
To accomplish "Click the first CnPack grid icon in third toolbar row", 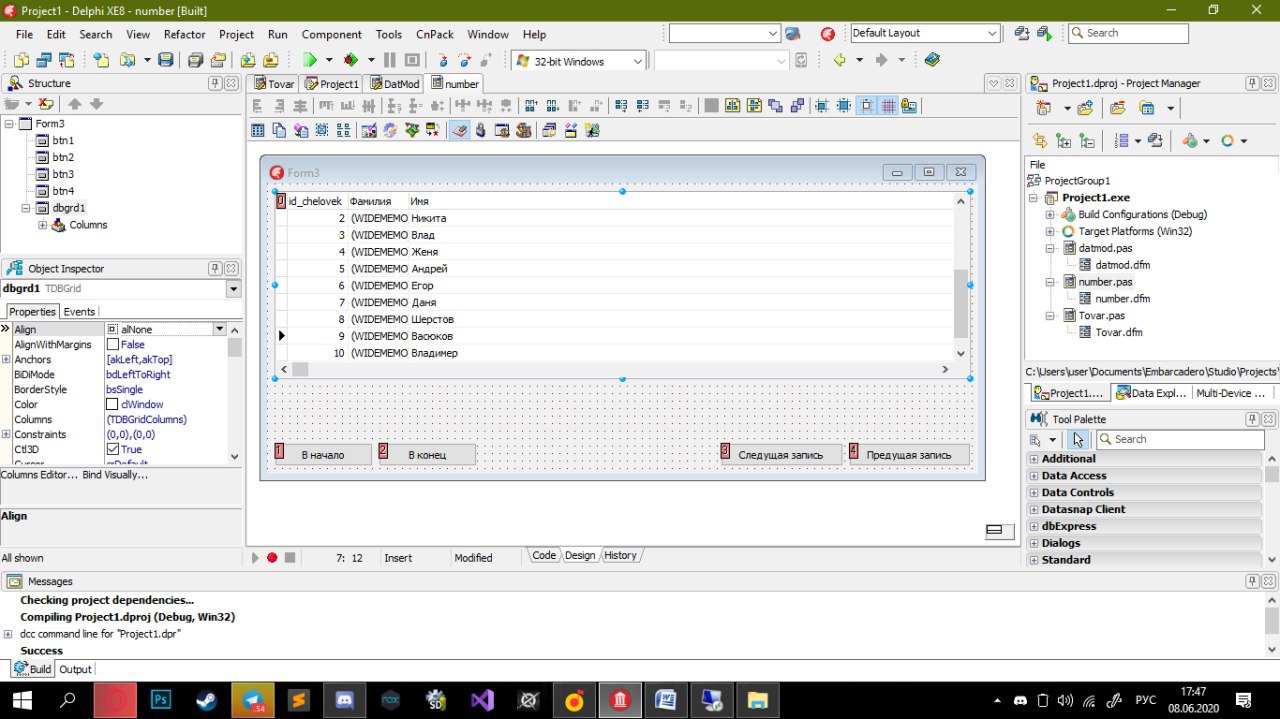I will pyautogui.click(x=258, y=130).
